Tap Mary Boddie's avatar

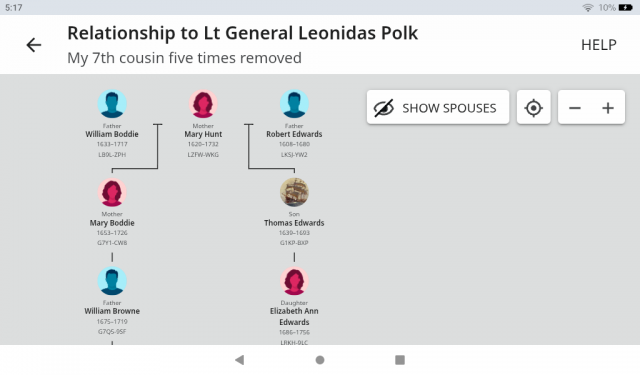112,192
